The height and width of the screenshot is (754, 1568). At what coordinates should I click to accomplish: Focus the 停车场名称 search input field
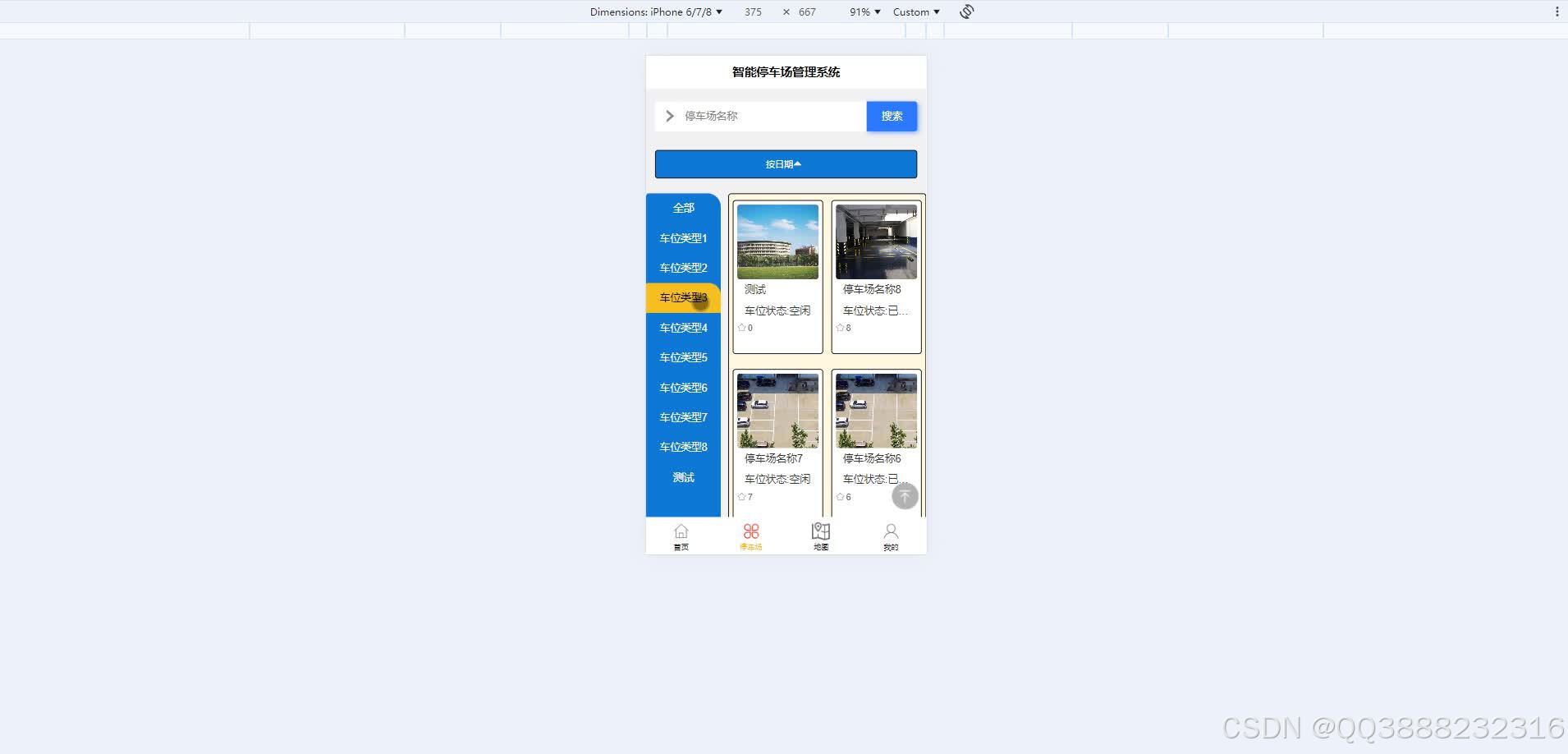(772, 116)
